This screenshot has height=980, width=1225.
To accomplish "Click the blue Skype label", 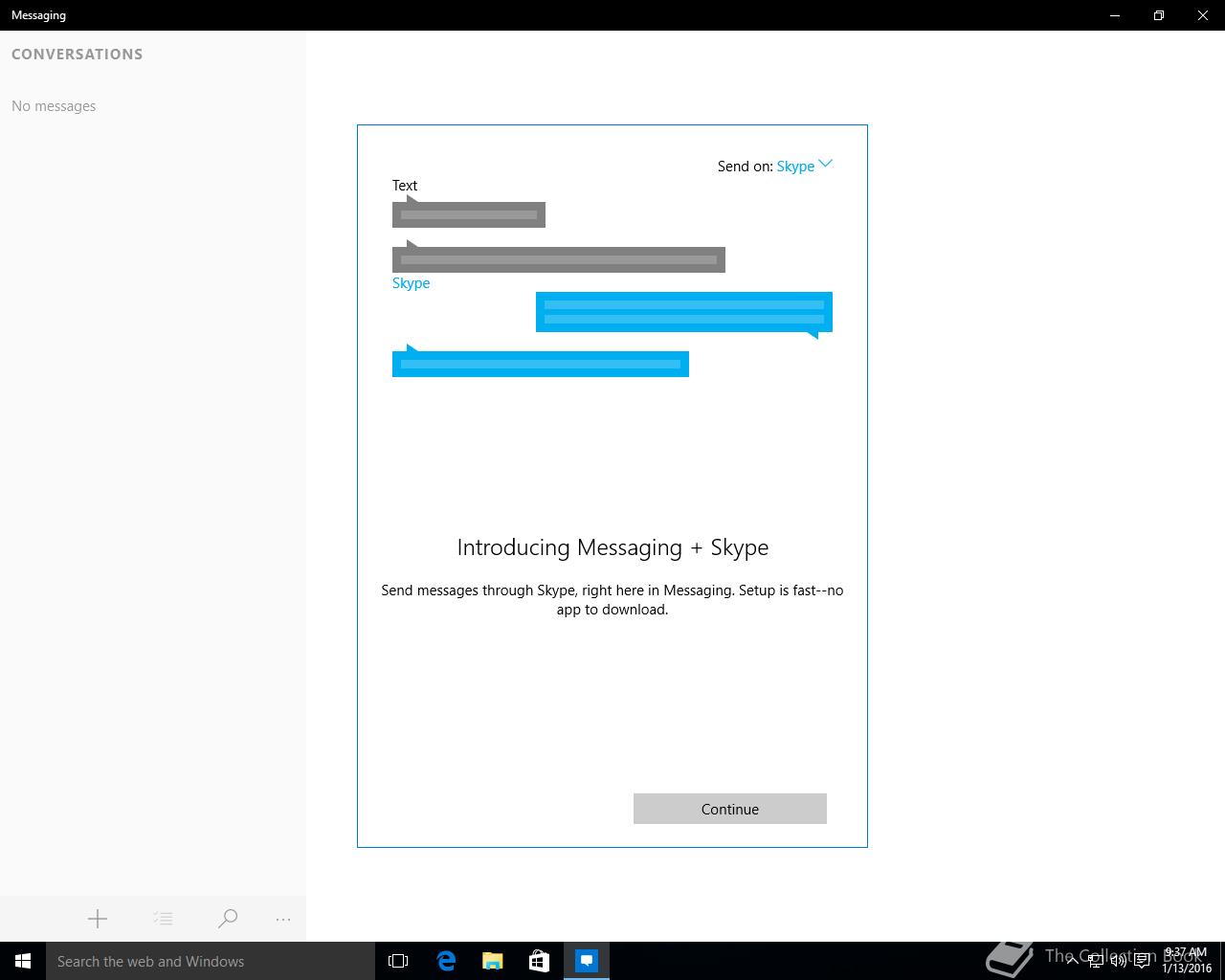I will (411, 283).
